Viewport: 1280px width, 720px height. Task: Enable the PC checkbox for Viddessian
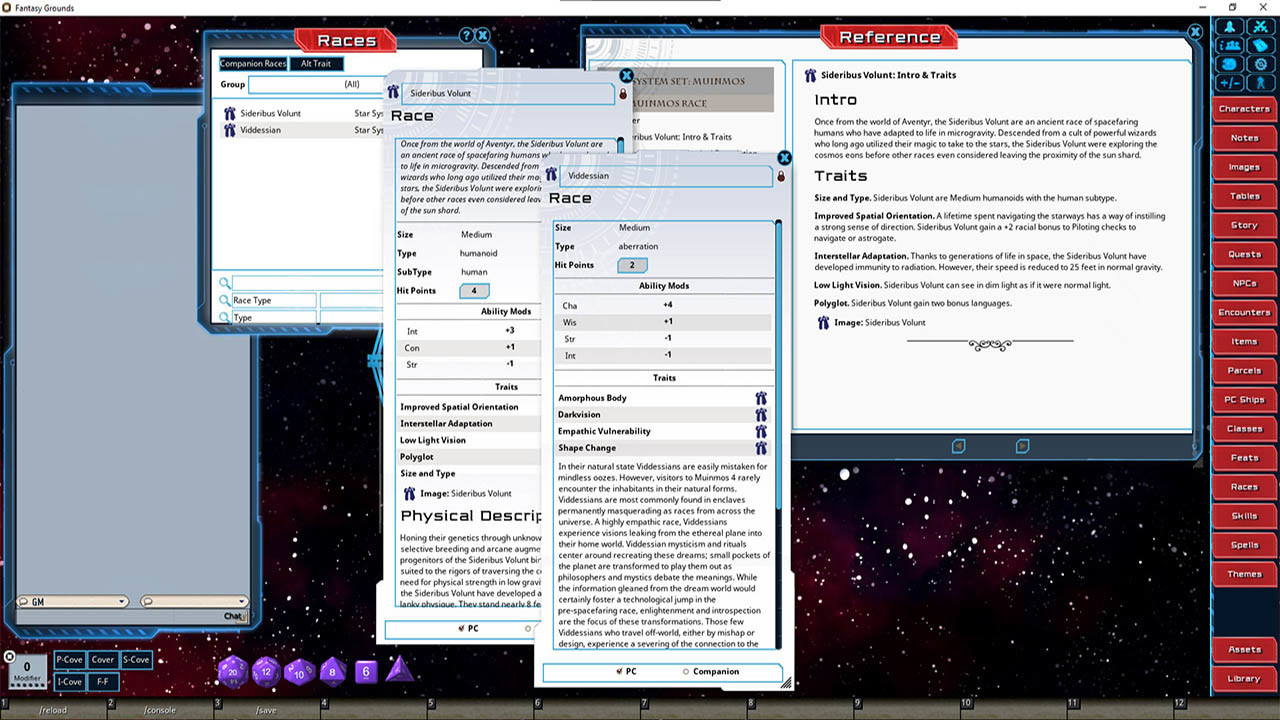[x=620, y=671]
